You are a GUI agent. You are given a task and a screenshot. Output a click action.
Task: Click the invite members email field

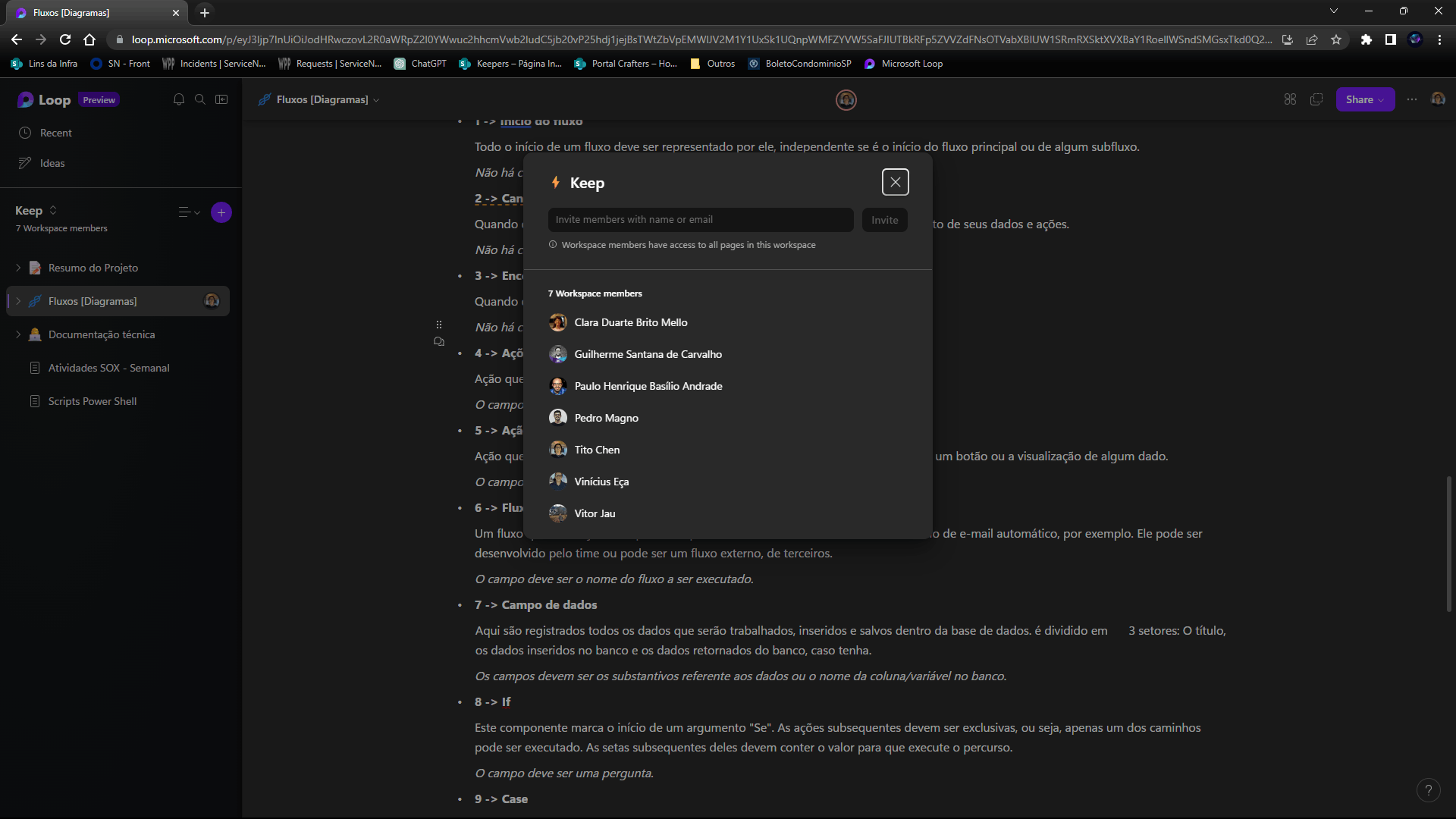tap(700, 220)
